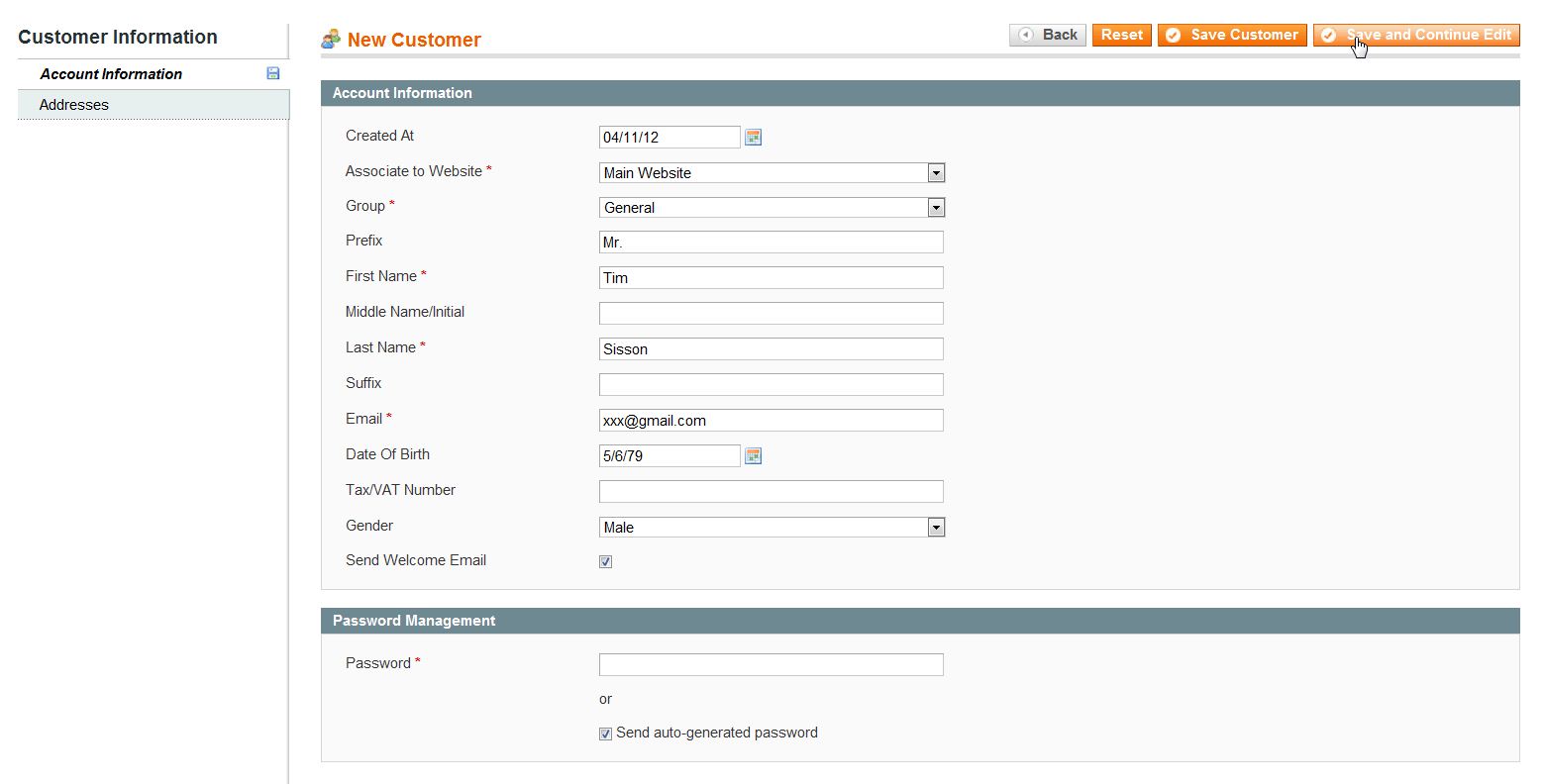
Task: Click the Save Customer button
Action: [x=1232, y=35]
